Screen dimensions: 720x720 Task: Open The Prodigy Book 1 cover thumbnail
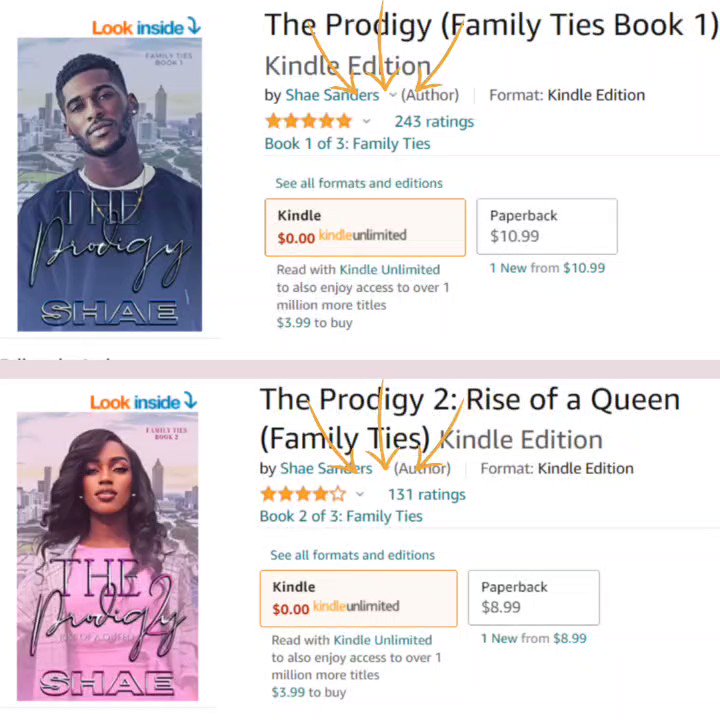(x=110, y=185)
